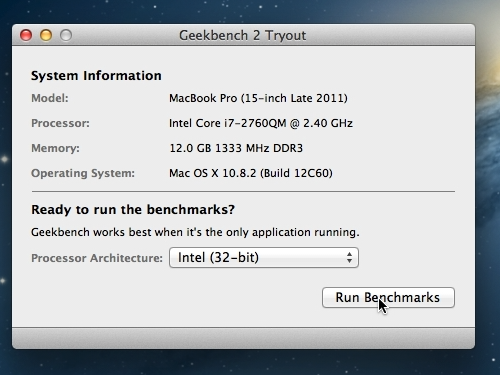Screen dimensions: 500x375
Task: Click the Processor Architecture: label
Action: [x=97, y=258]
